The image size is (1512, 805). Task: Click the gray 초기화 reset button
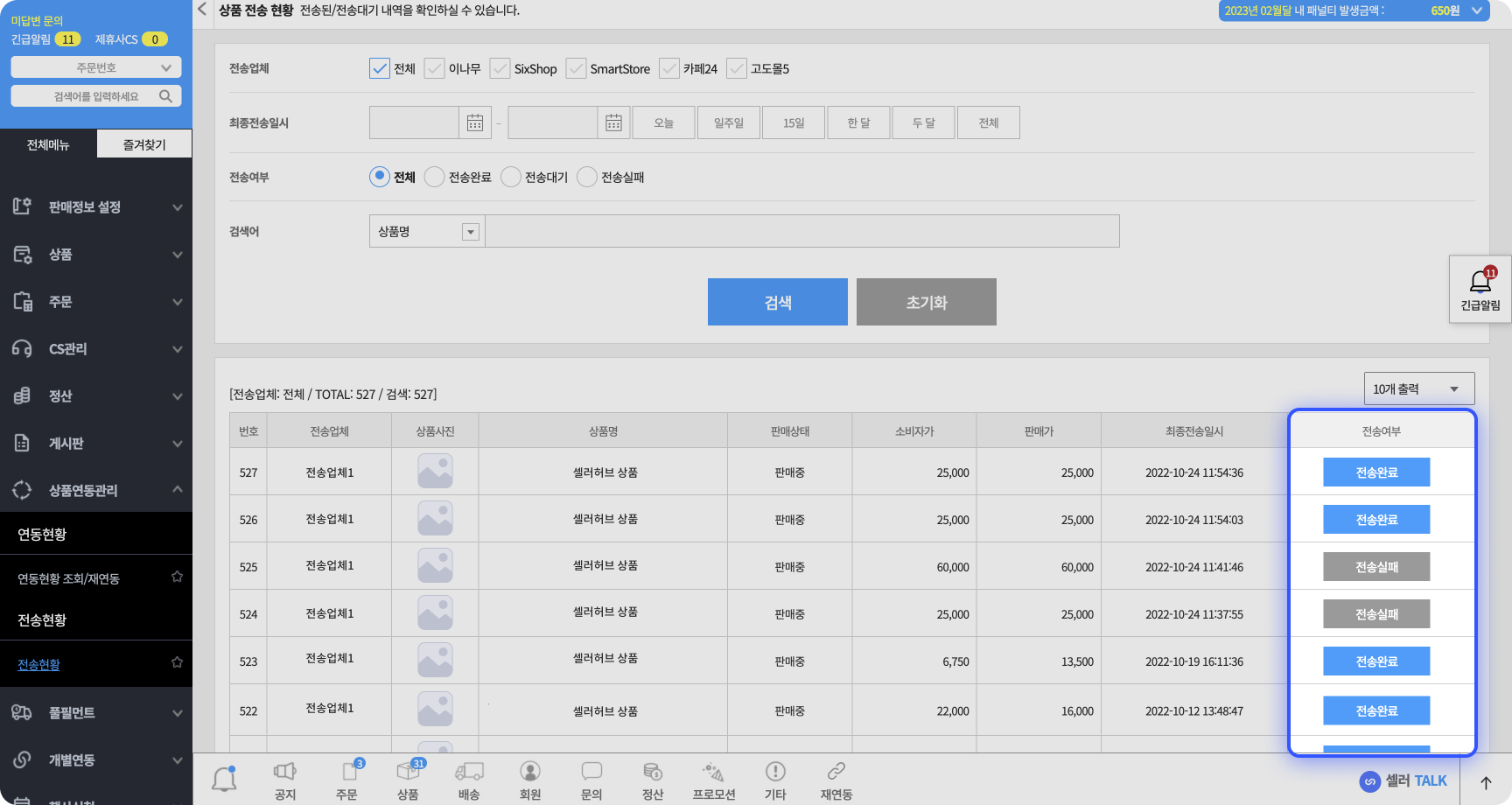pos(926,302)
